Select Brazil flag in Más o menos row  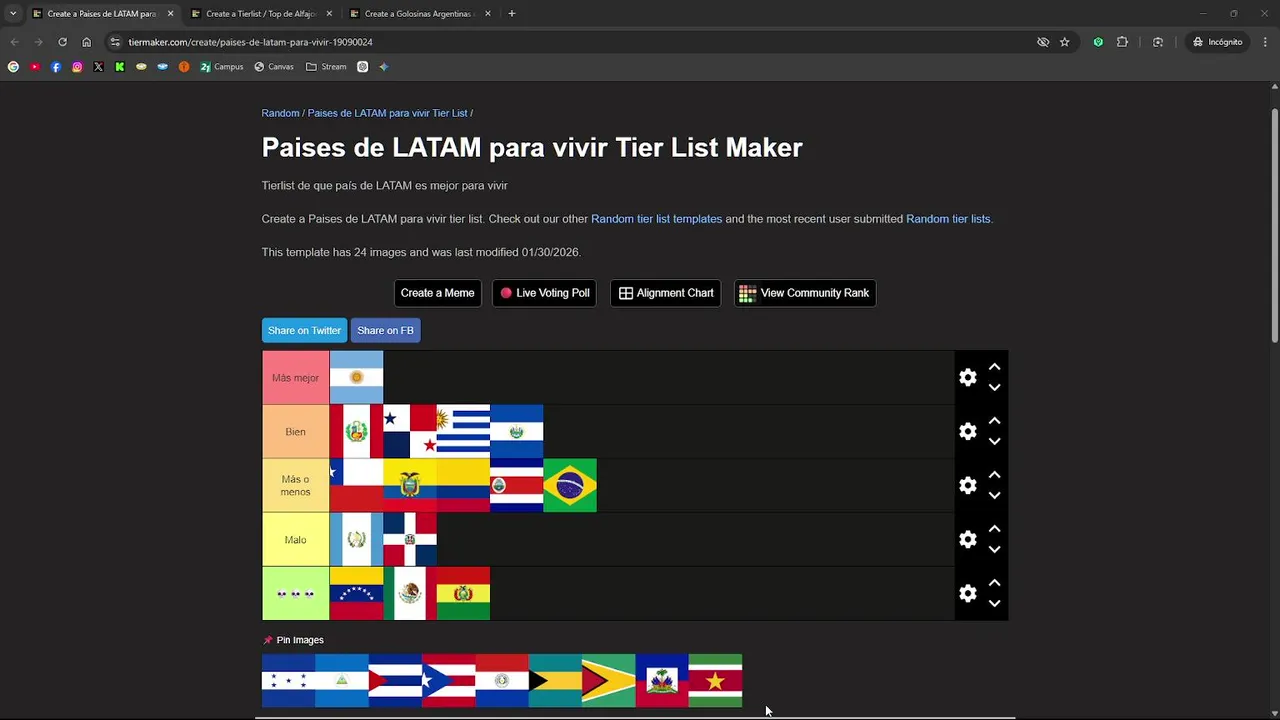pos(570,486)
